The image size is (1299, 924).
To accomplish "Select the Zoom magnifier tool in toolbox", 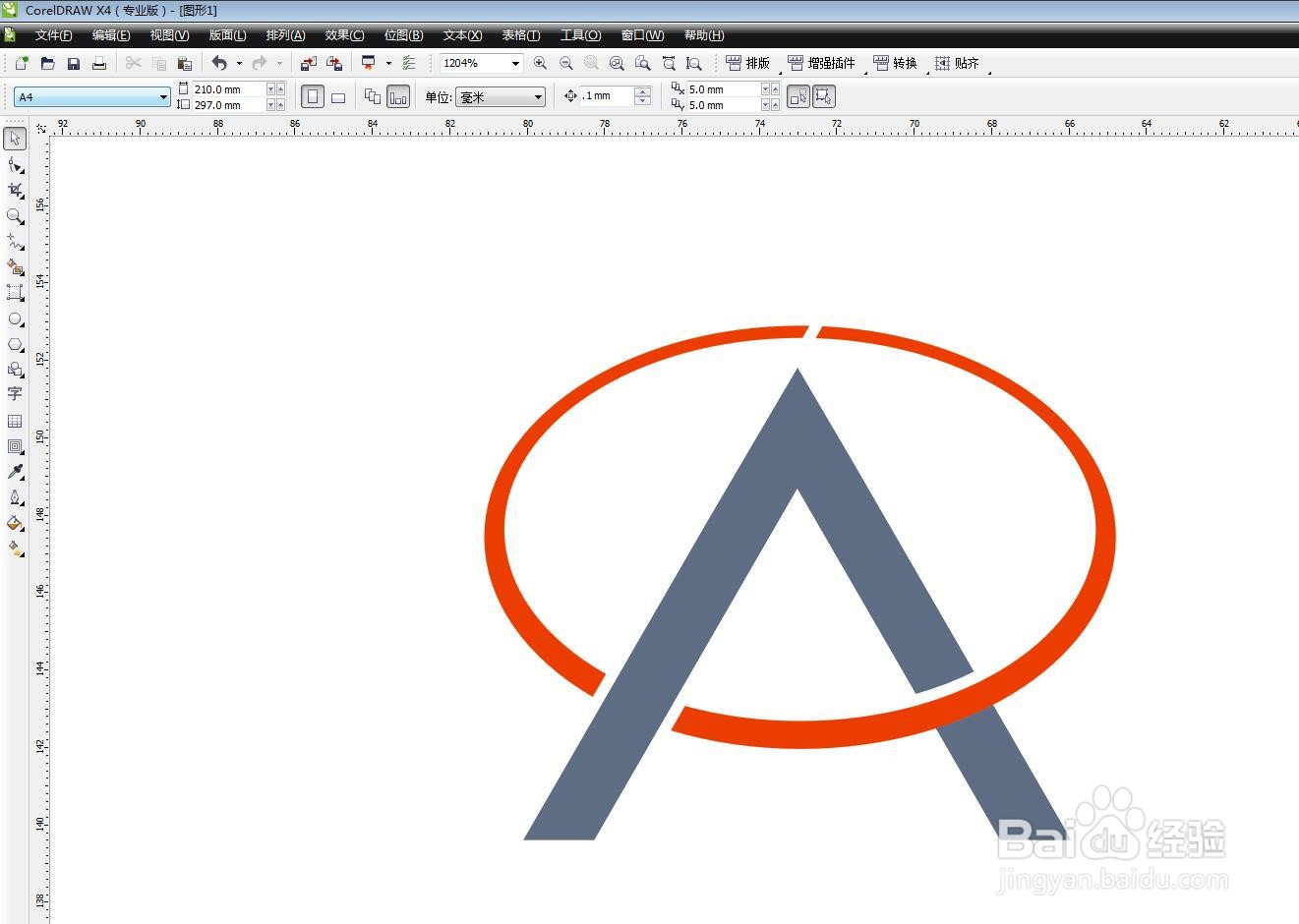I will 15,215.
